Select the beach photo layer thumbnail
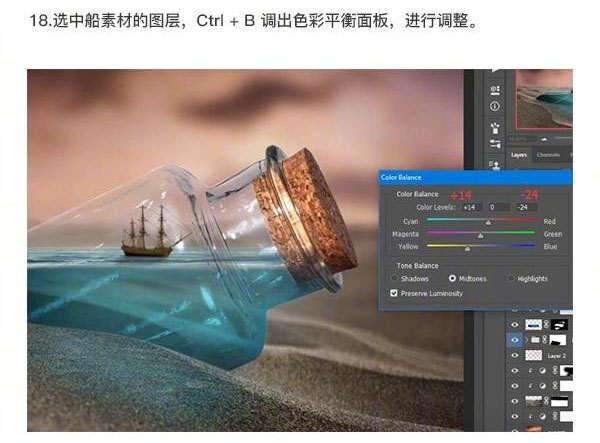 tap(534, 401)
